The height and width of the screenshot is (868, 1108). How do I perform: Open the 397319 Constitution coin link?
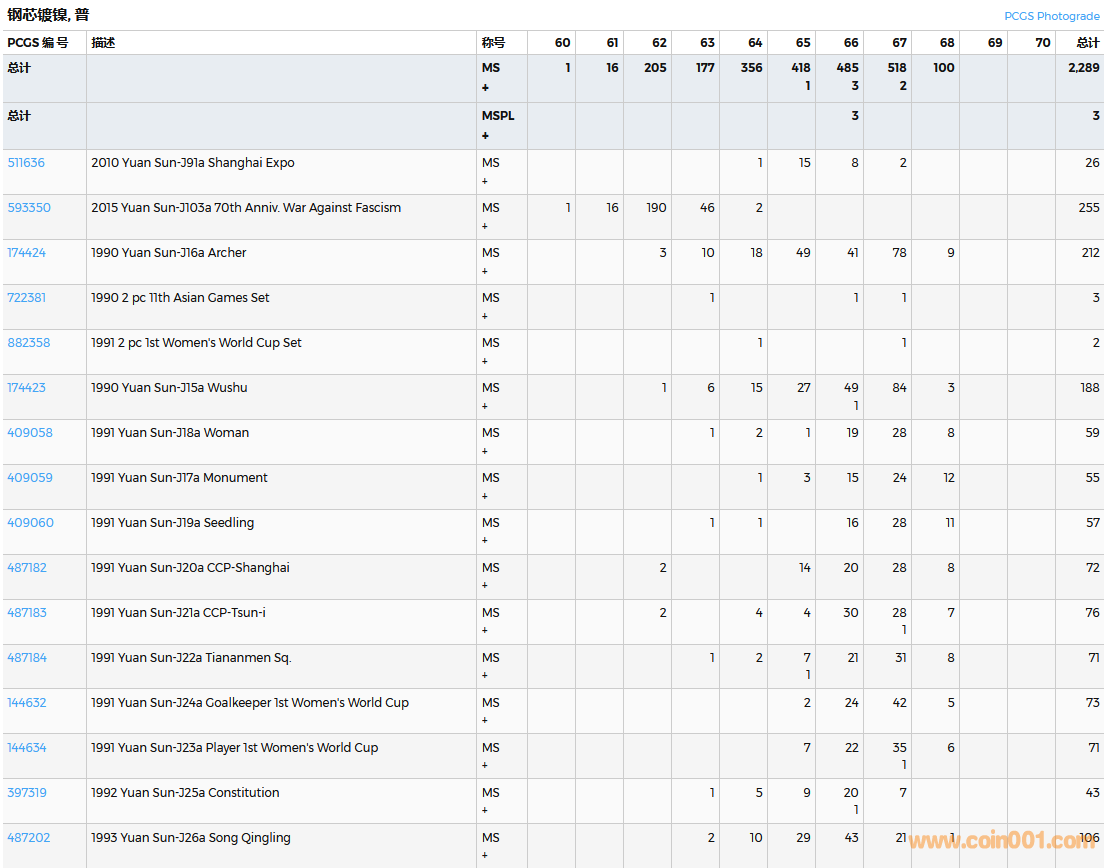pyautogui.click(x=27, y=793)
